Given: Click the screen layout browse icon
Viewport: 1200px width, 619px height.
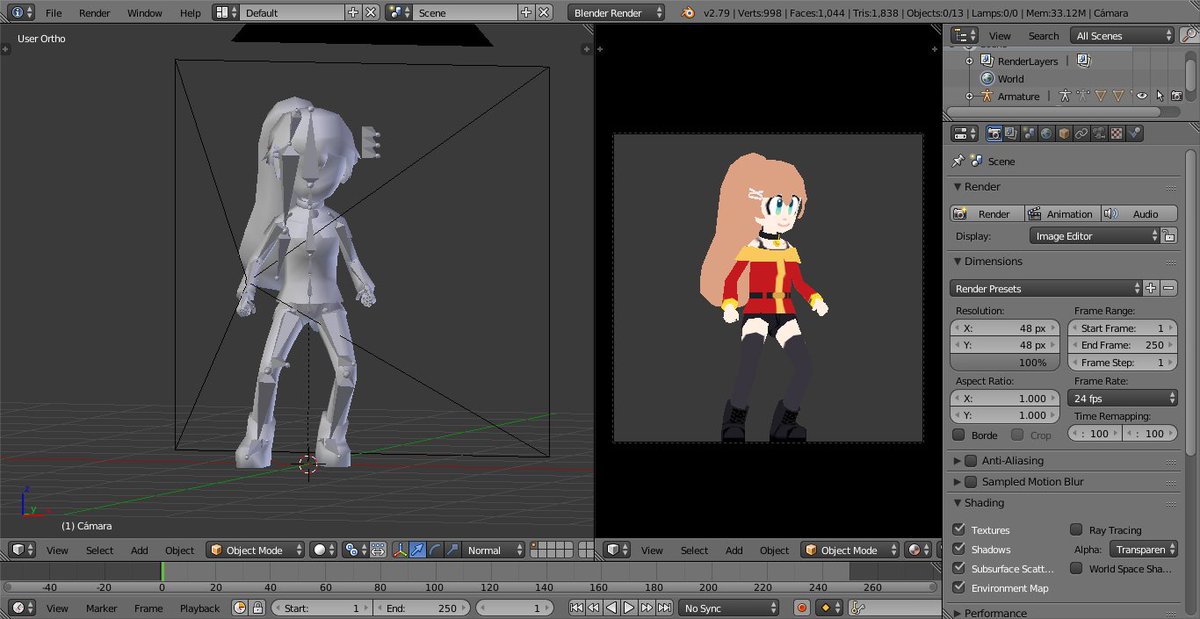Looking at the screenshot, I should (225, 13).
